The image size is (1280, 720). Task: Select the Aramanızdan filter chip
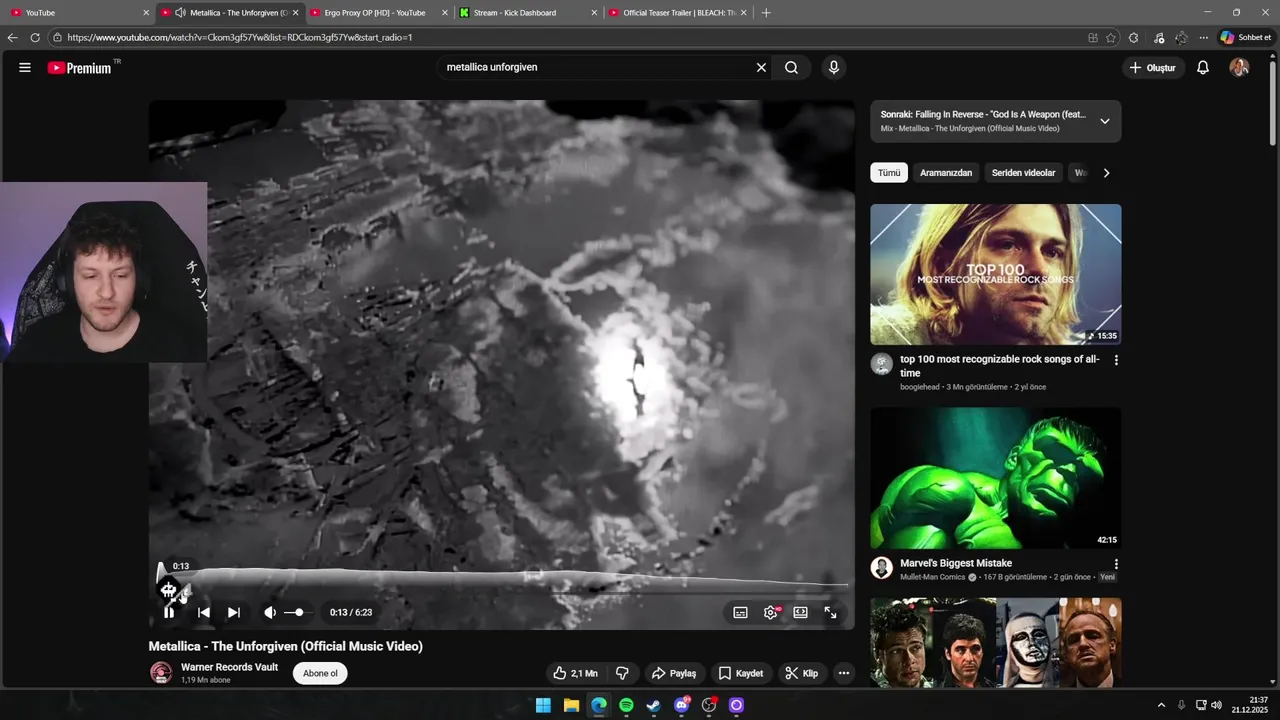(x=946, y=173)
